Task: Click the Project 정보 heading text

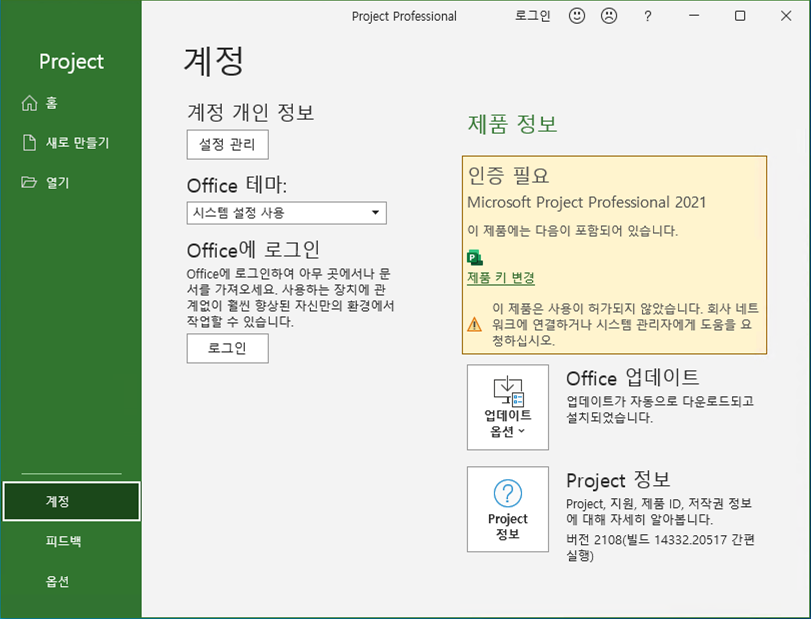Action: click(618, 480)
